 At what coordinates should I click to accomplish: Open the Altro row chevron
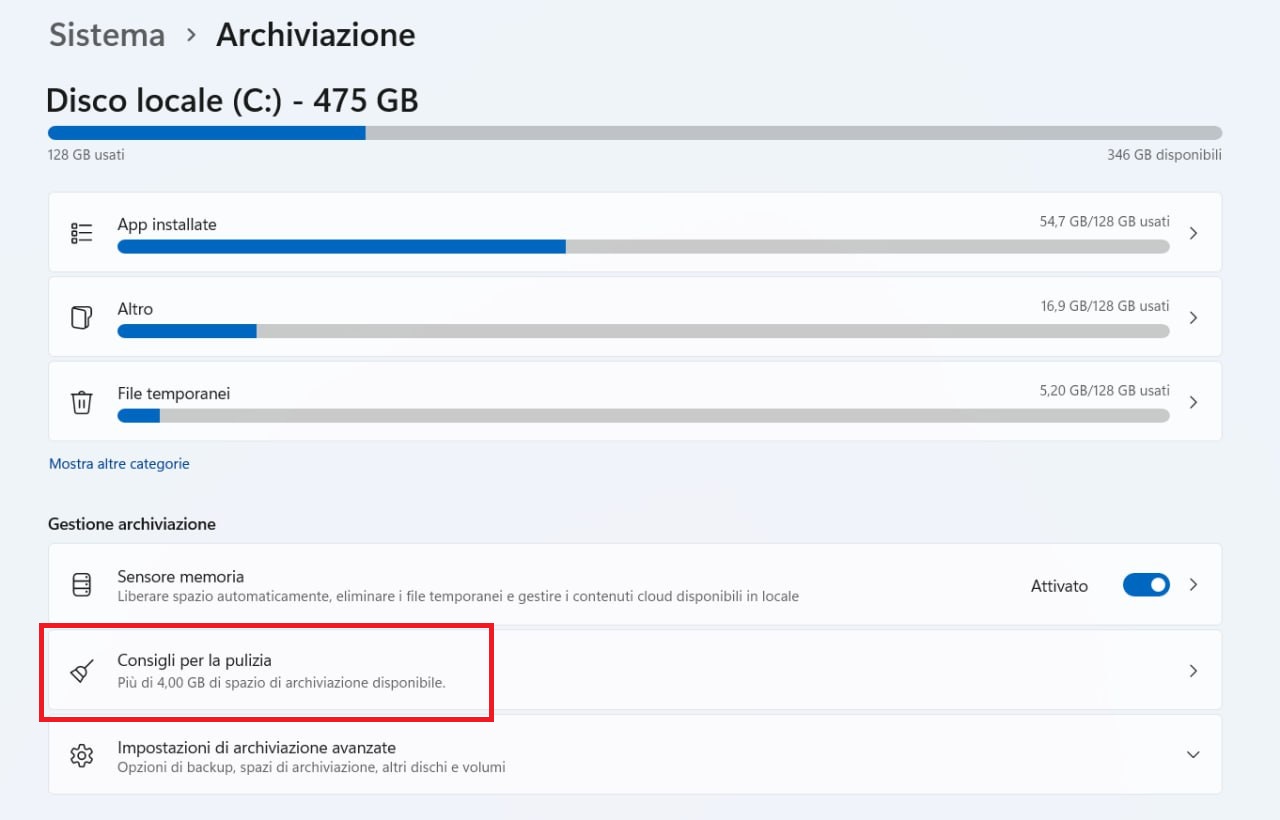1193,318
